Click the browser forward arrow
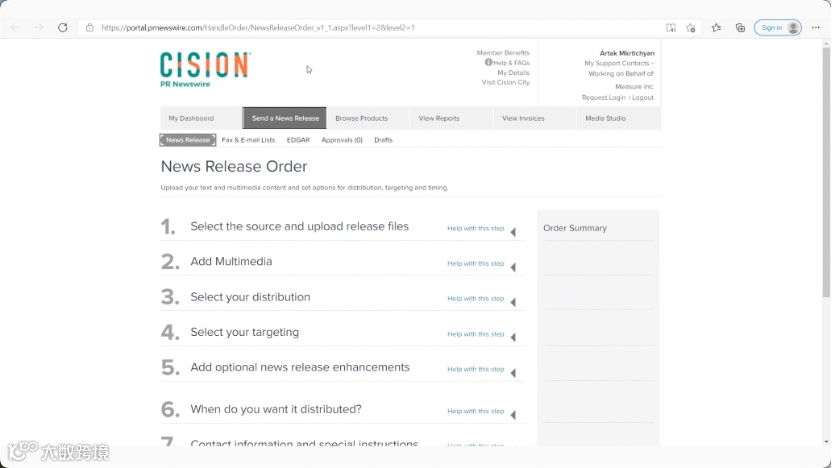This screenshot has width=832, height=468. (x=39, y=28)
